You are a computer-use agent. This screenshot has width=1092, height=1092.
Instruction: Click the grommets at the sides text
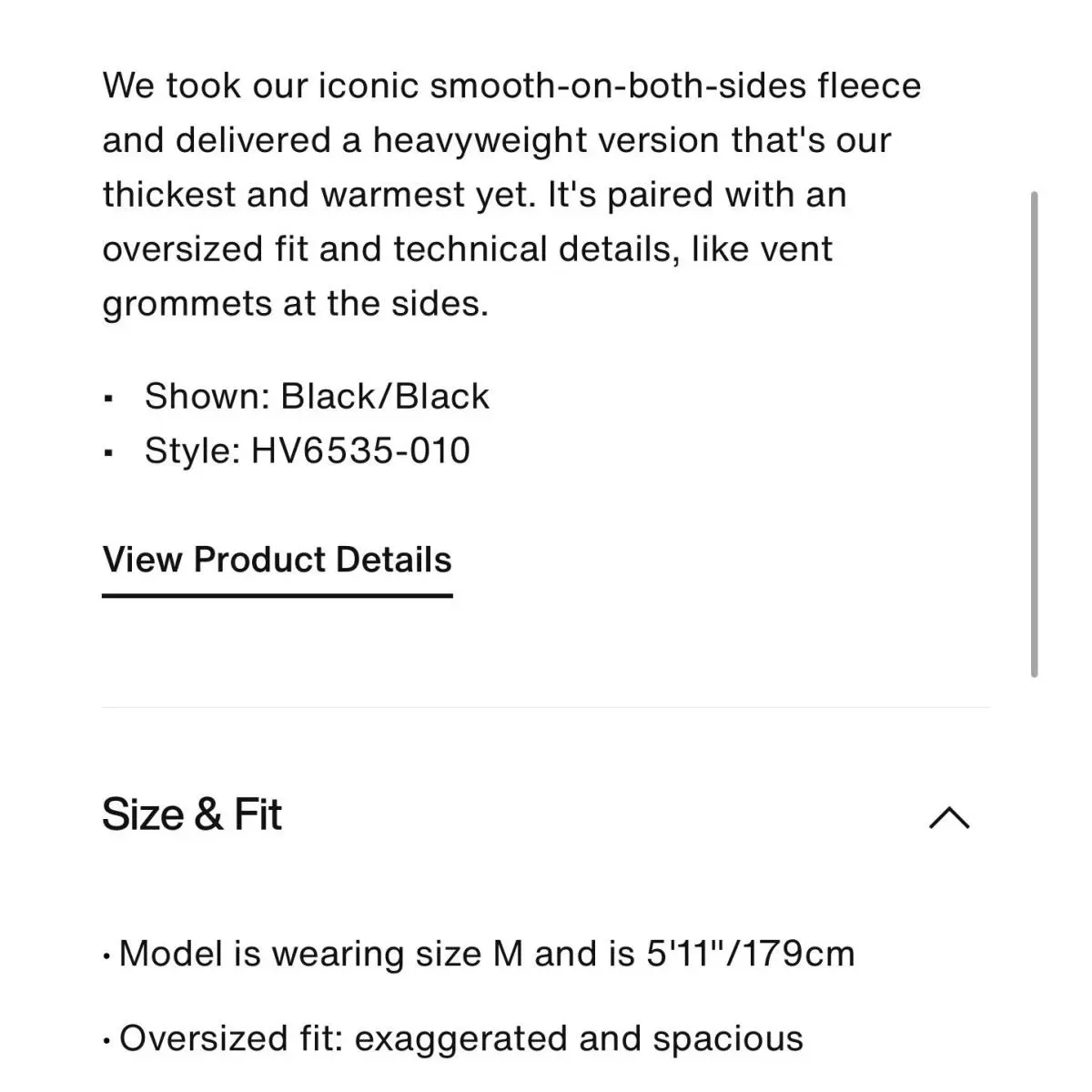coord(296,303)
